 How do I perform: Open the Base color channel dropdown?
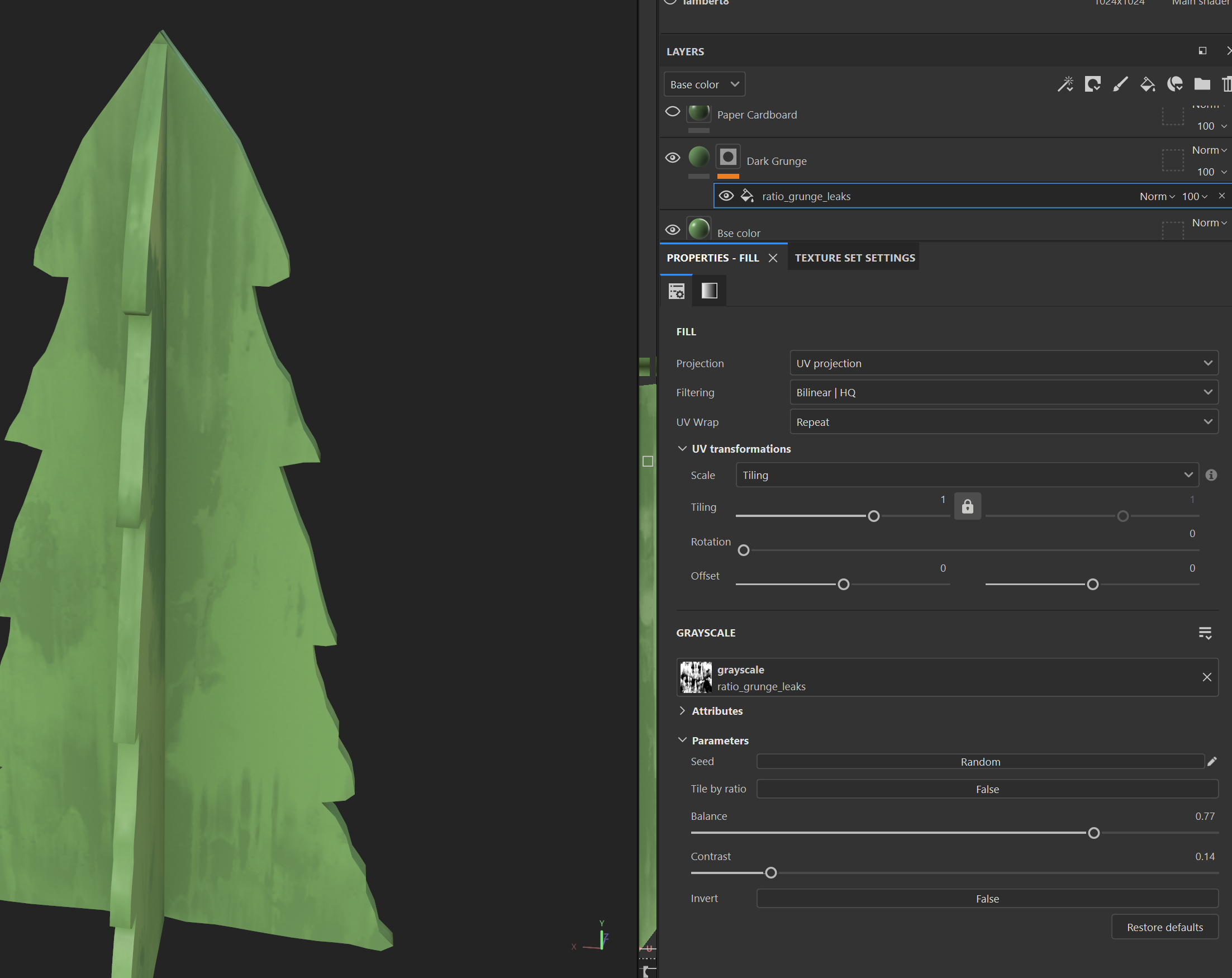tap(705, 84)
